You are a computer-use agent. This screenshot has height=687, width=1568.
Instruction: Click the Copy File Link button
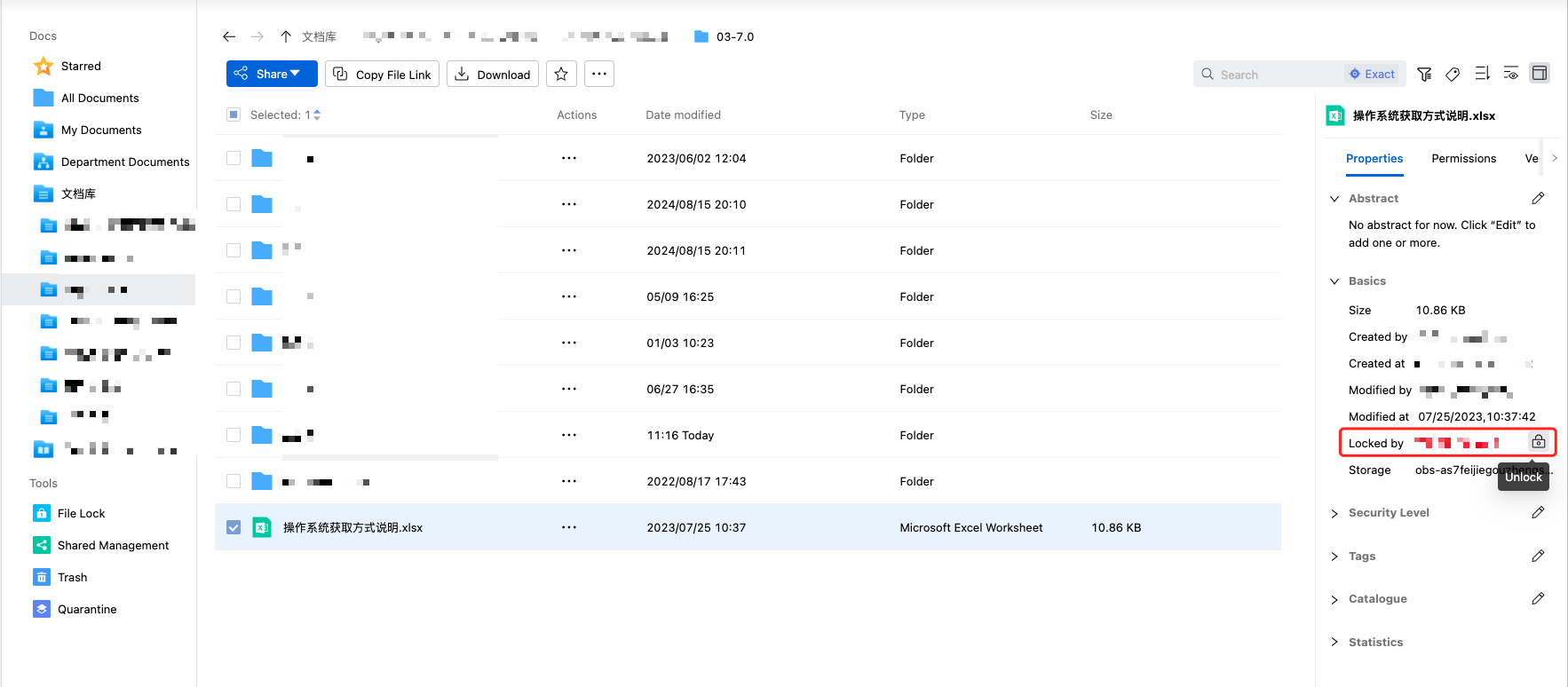[382, 75]
